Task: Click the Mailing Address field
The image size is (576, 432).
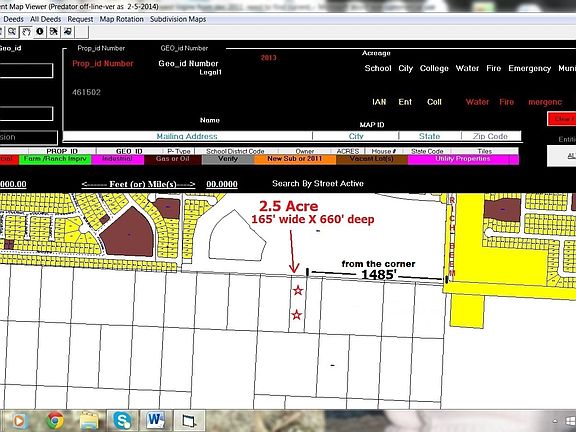Action: coord(187,136)
